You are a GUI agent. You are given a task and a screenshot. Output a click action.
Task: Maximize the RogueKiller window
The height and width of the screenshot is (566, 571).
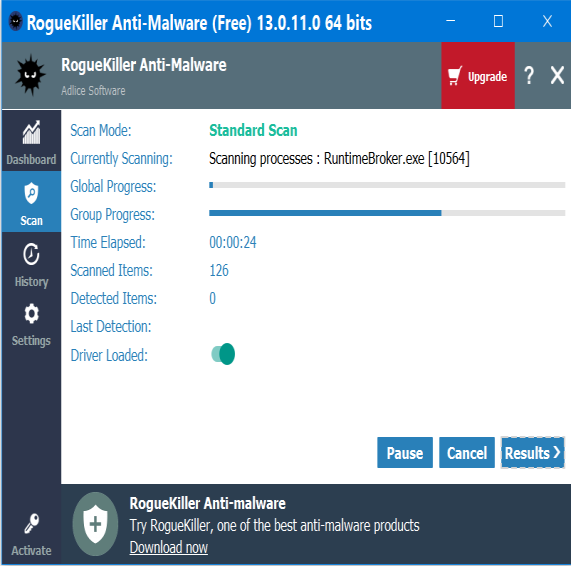tap(498, 21)
